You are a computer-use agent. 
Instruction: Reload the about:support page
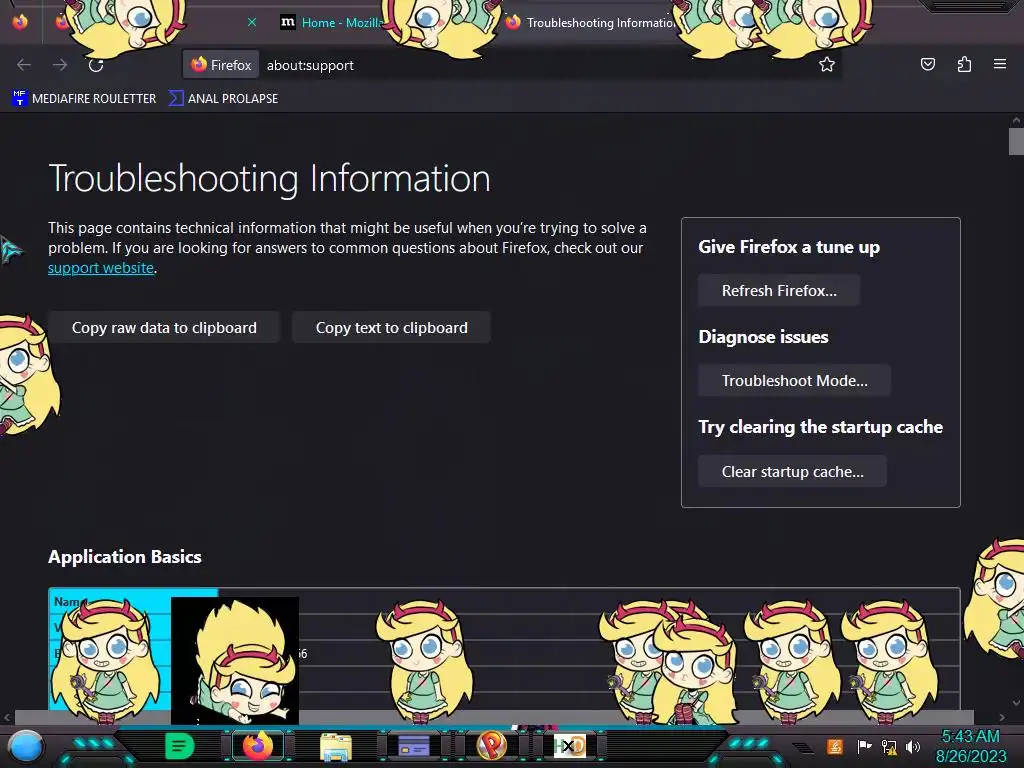pos(96,65)
